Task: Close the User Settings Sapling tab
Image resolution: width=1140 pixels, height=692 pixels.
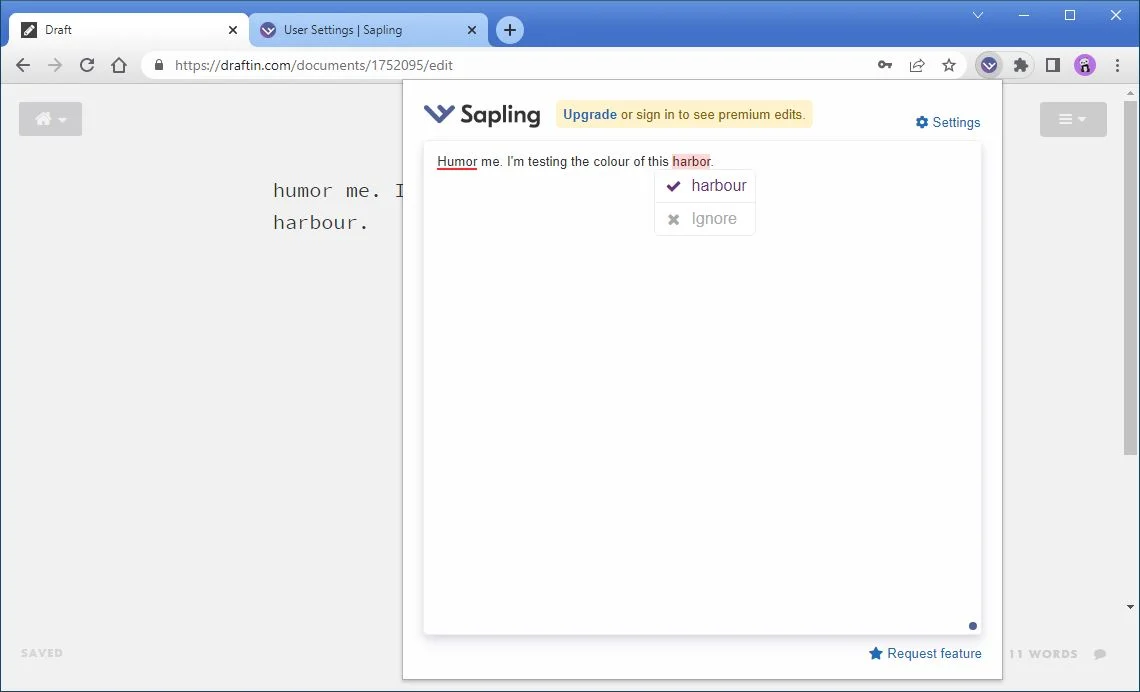Action: 472,30
